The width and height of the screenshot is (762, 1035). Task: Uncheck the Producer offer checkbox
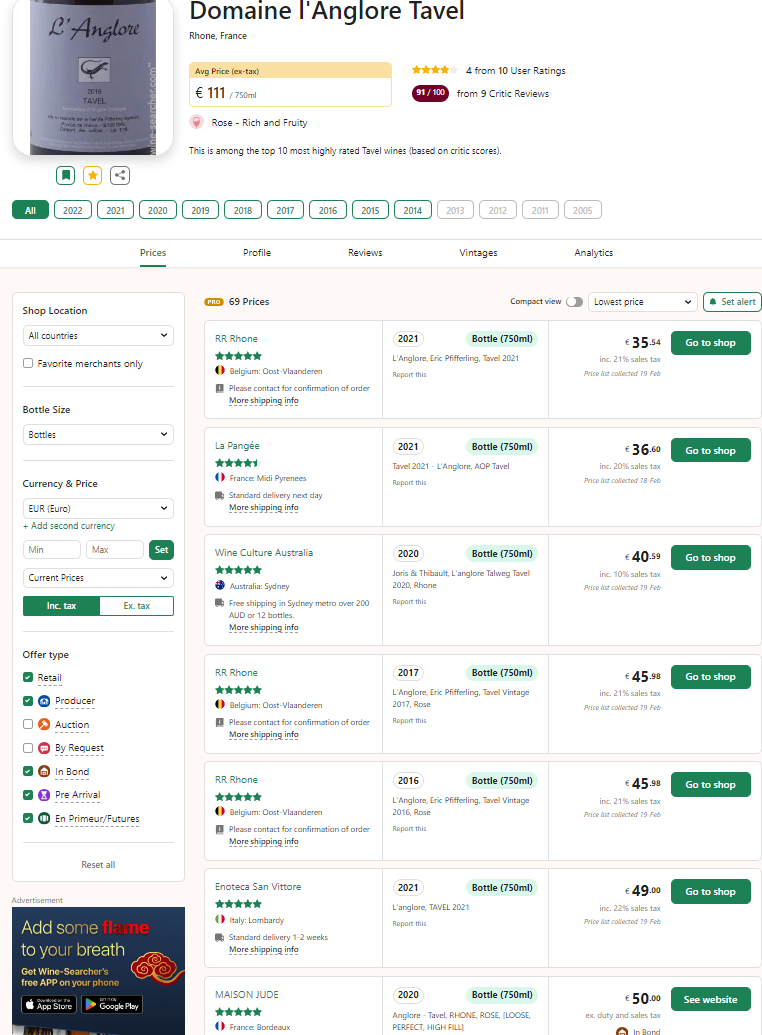[28, 701]
